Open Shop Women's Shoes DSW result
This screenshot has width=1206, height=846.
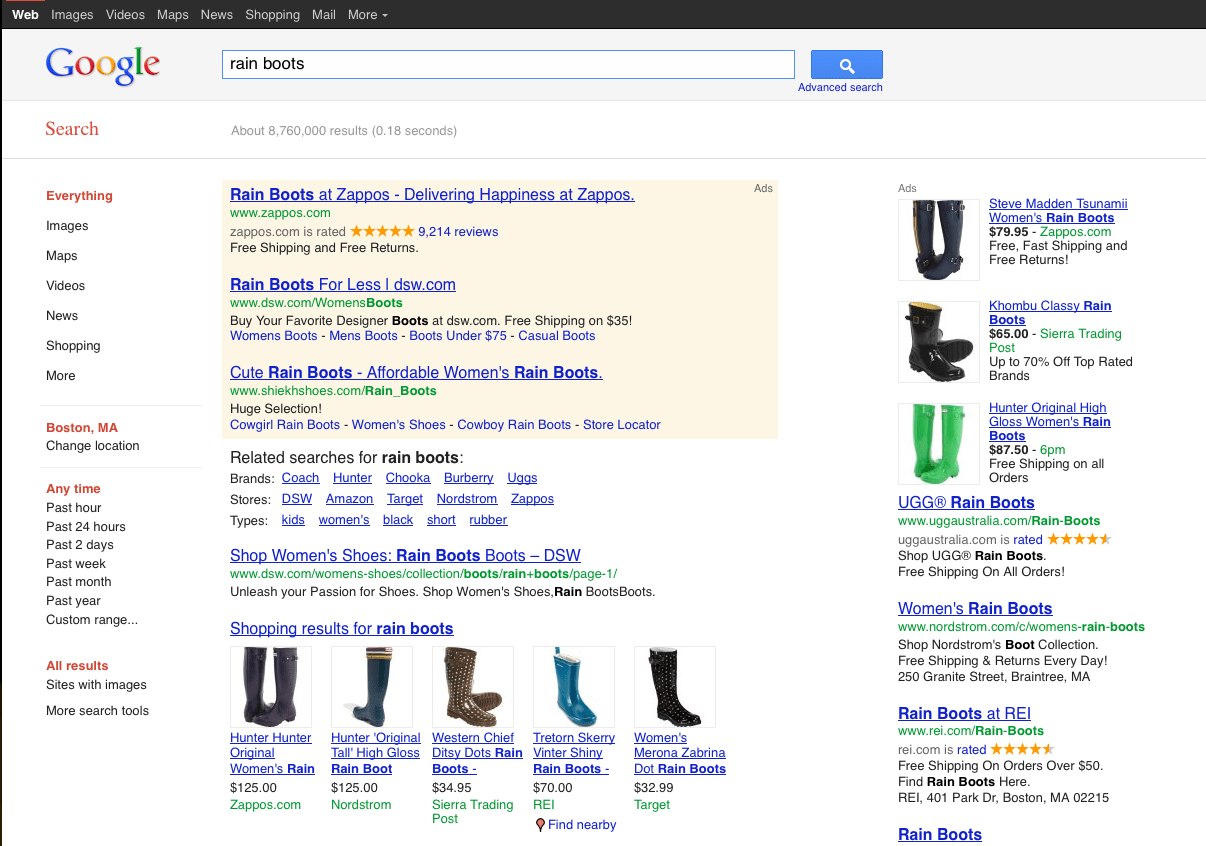pyautogui.click(x=405, y=556)
